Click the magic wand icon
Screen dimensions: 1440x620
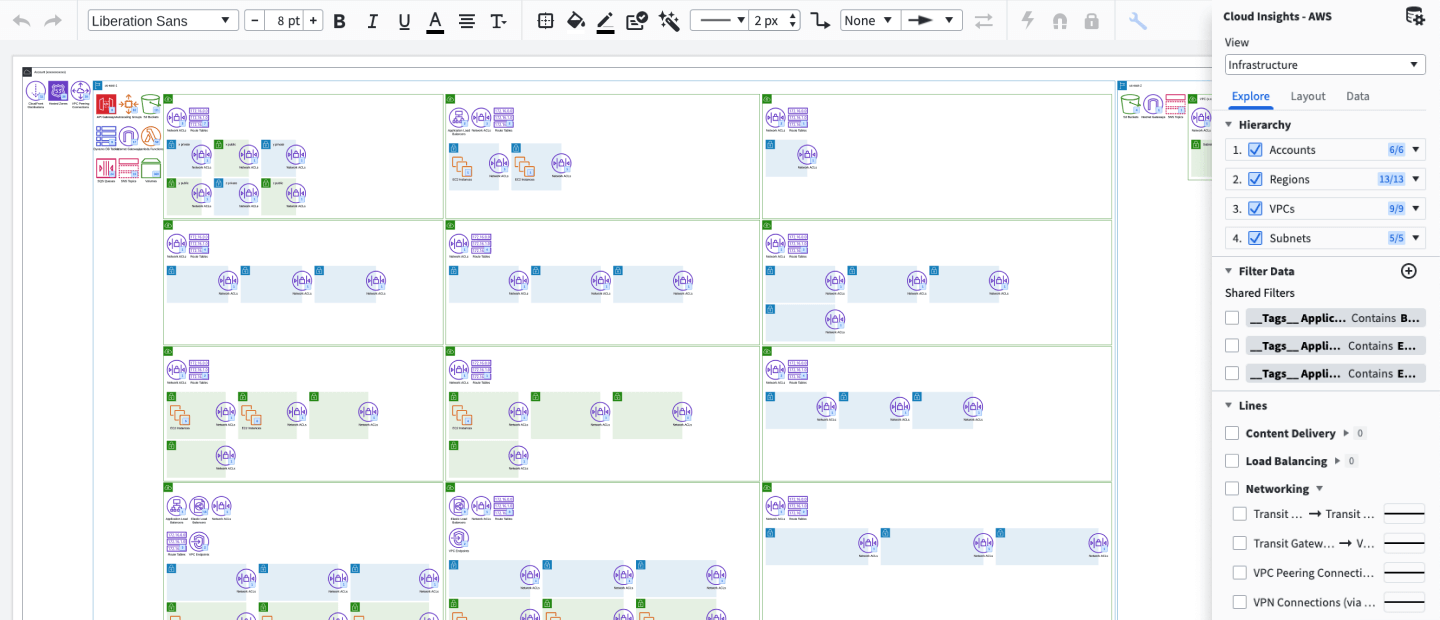[669, 21]
